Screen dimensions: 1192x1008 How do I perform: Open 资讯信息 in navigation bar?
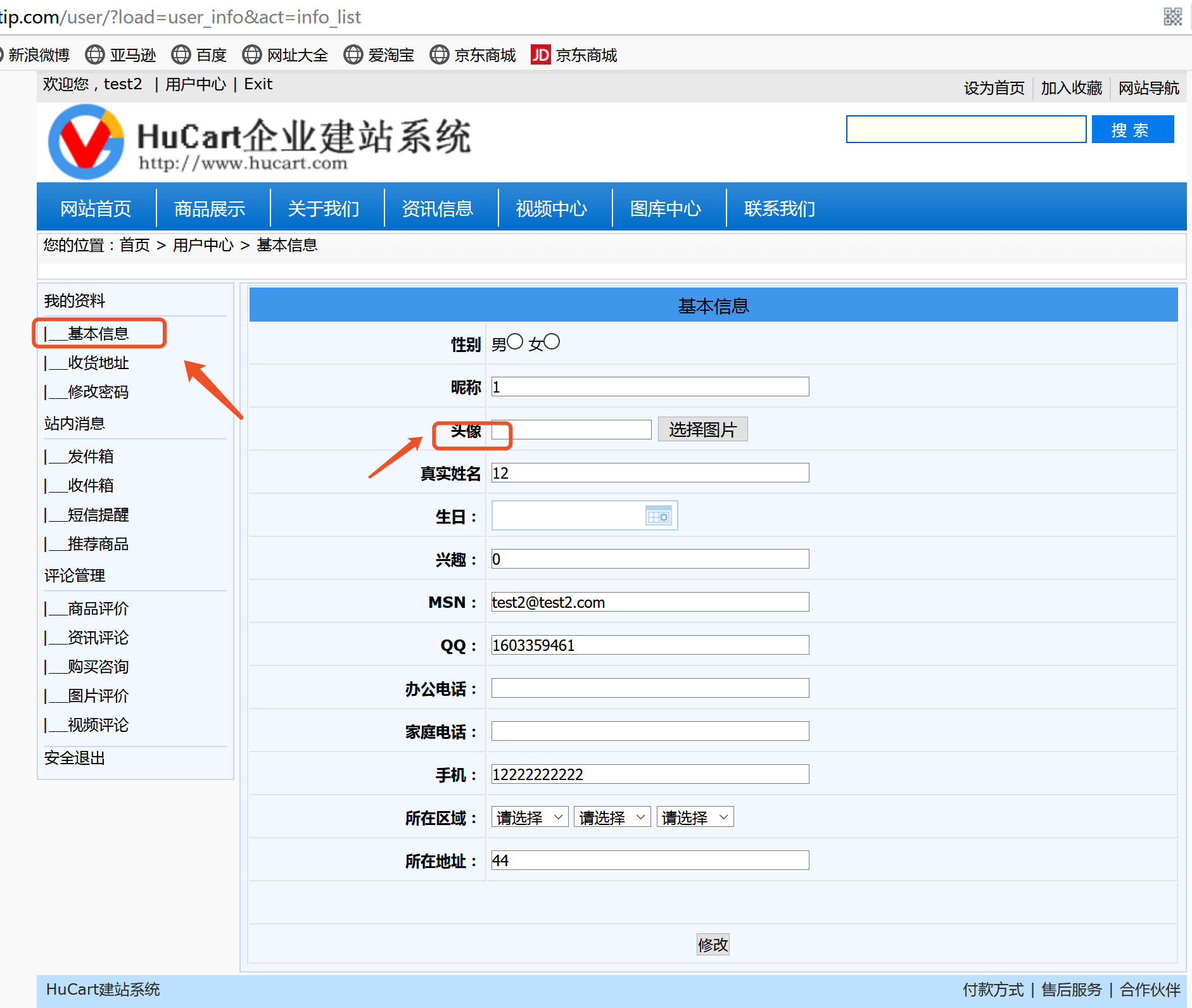pyautogui.click(x=438, y=208)
